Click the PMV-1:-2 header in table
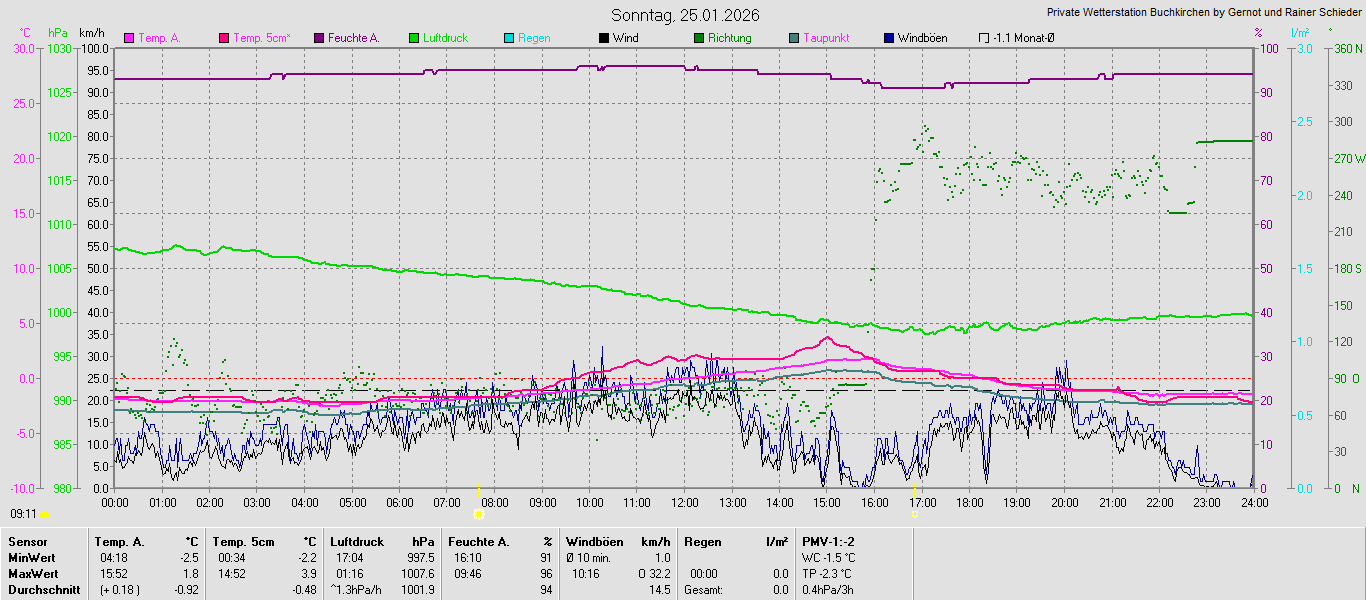Viewport: 1366px width, 600px height. point(828,542)
